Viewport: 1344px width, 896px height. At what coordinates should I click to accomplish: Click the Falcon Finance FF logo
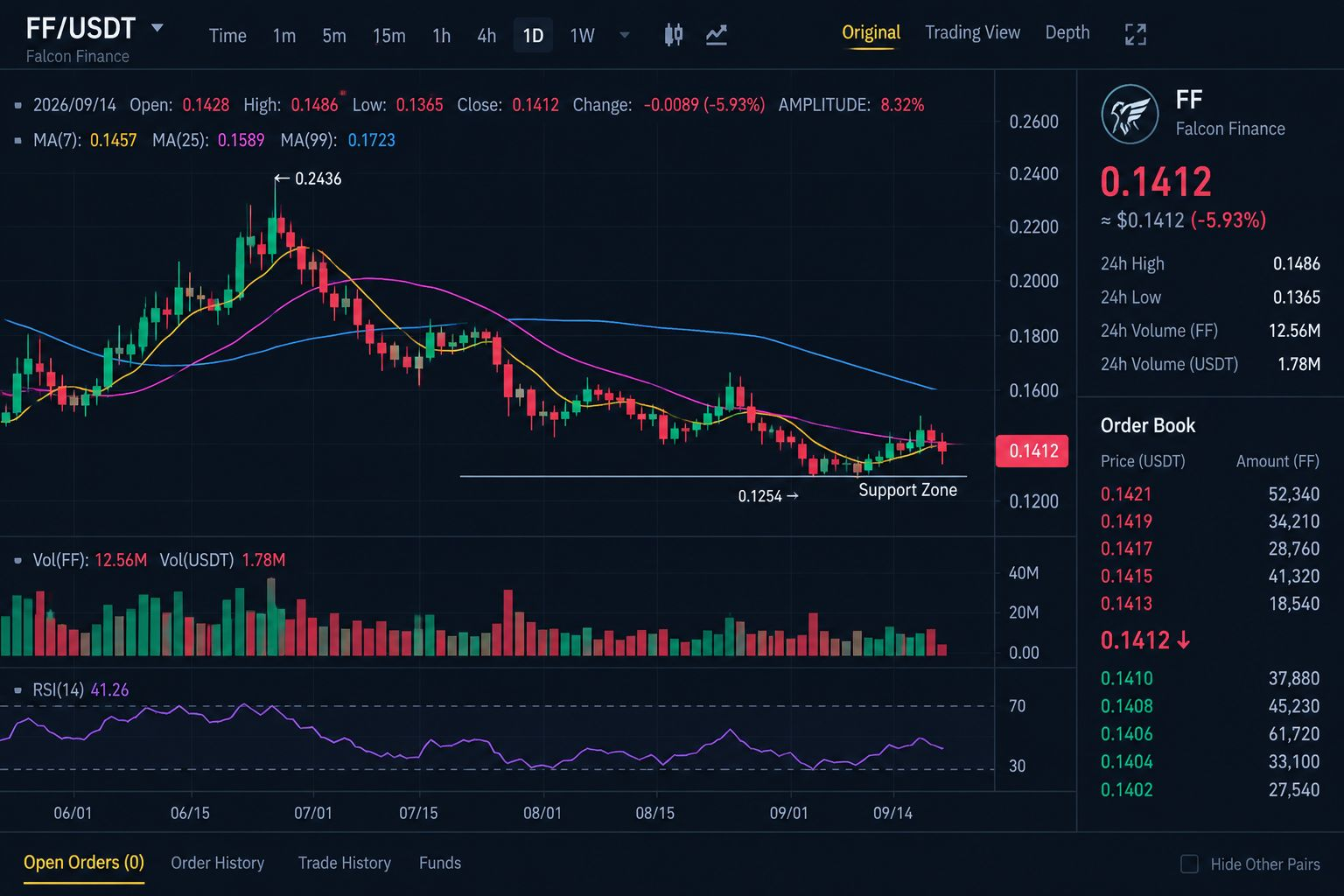(x=1130, y=114)
